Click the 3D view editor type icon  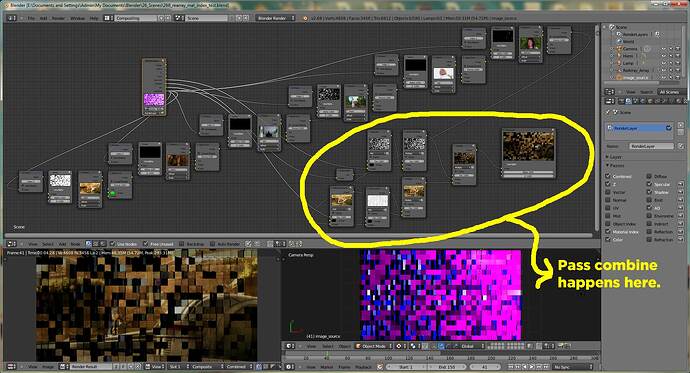(x=290, y=346)
